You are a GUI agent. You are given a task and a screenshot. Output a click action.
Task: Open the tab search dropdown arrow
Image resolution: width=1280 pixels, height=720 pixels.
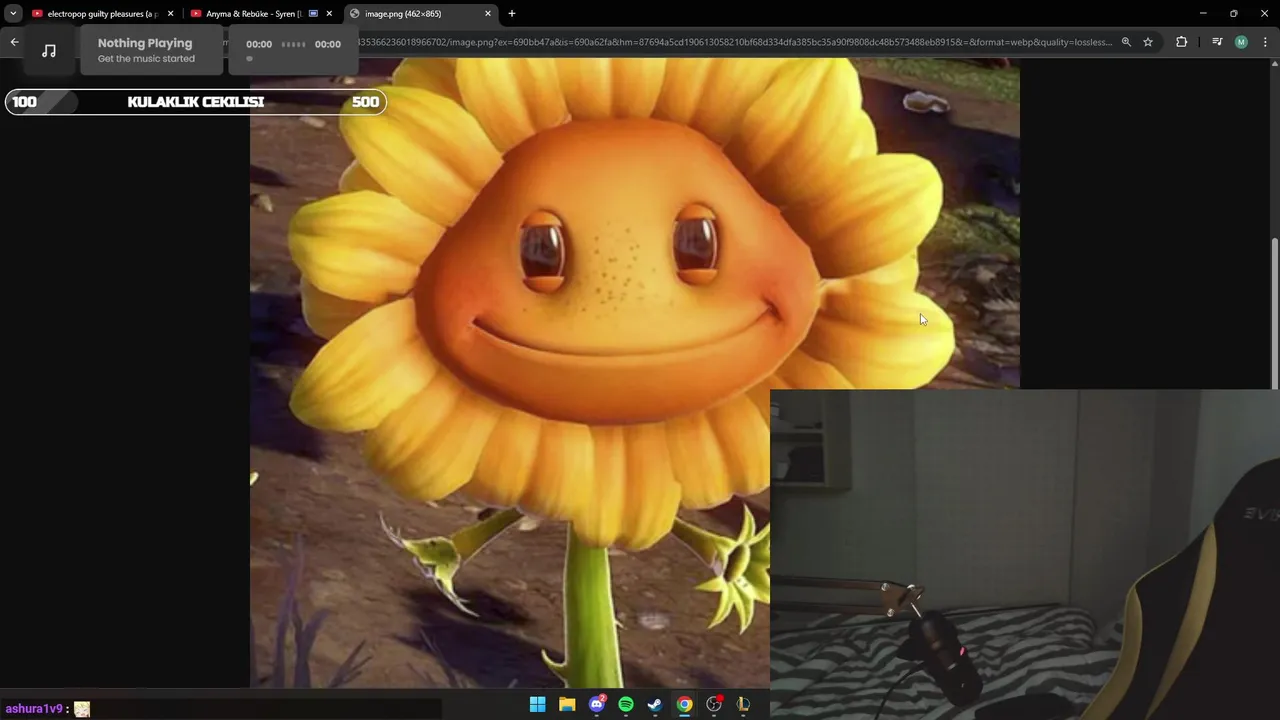coord(13,14)
